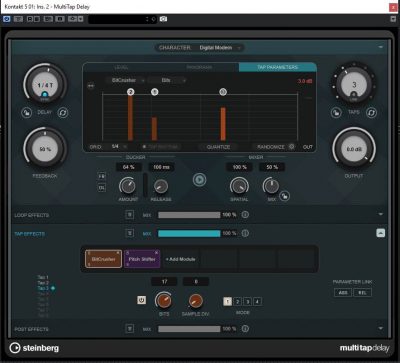The image size is (400, 363).
Task: Click the REL parameter link button
Action: [x=362, y=293]
